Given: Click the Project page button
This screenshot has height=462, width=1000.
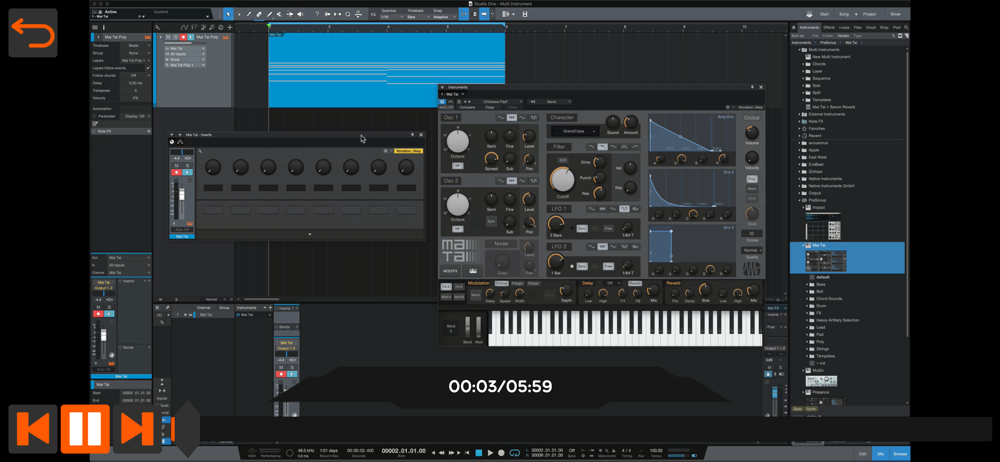Looking at the screenshot, I should 869,14.
